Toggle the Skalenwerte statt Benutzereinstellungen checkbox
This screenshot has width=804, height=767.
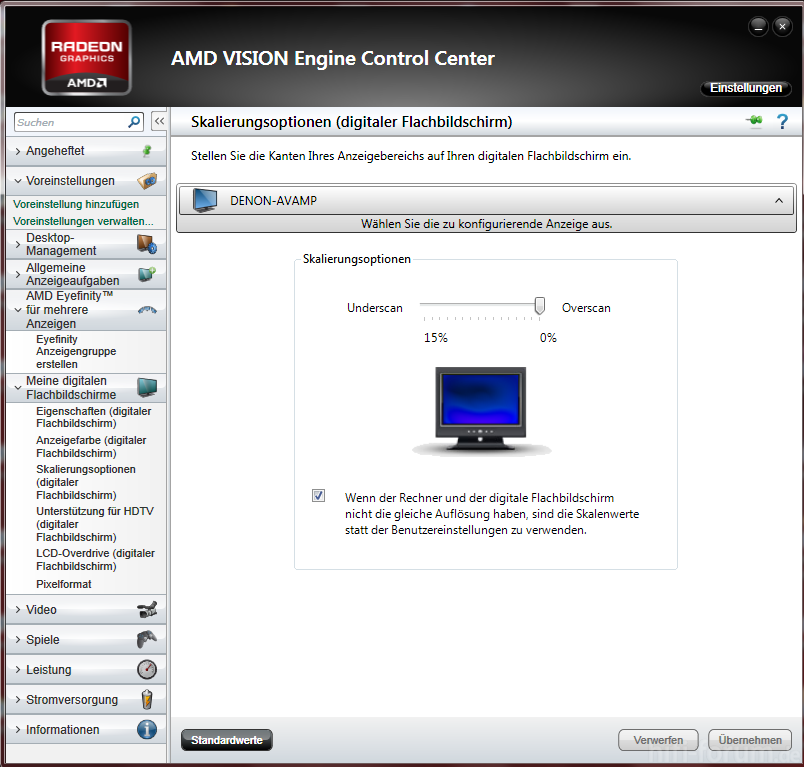click(x=318, y=495)
